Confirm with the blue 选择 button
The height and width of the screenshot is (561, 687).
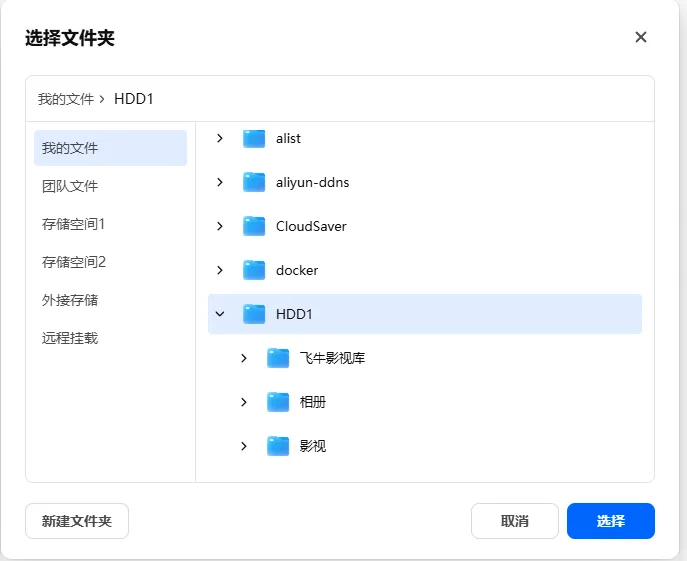(610, 521)
